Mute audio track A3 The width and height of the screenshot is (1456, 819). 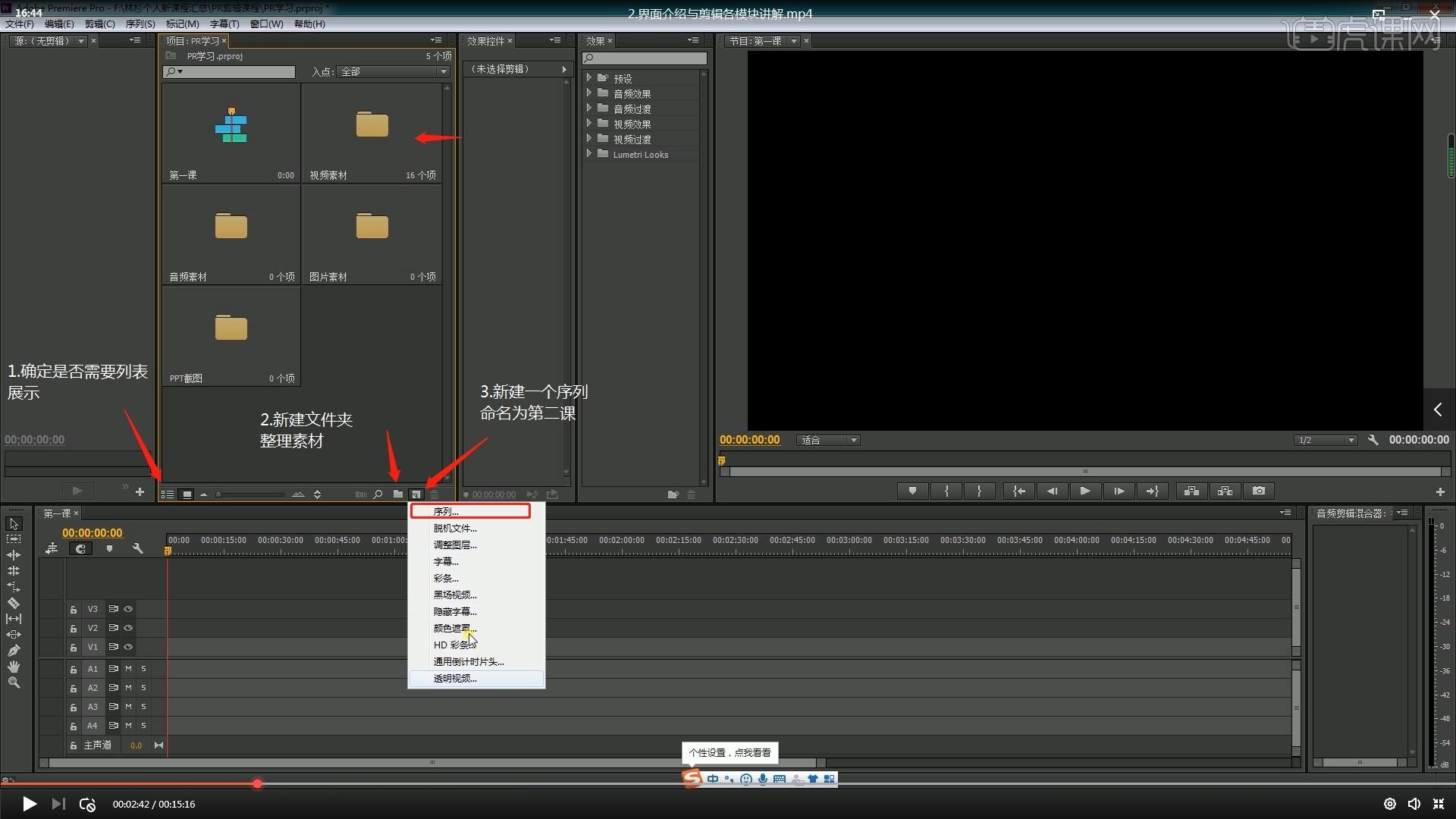128,707
